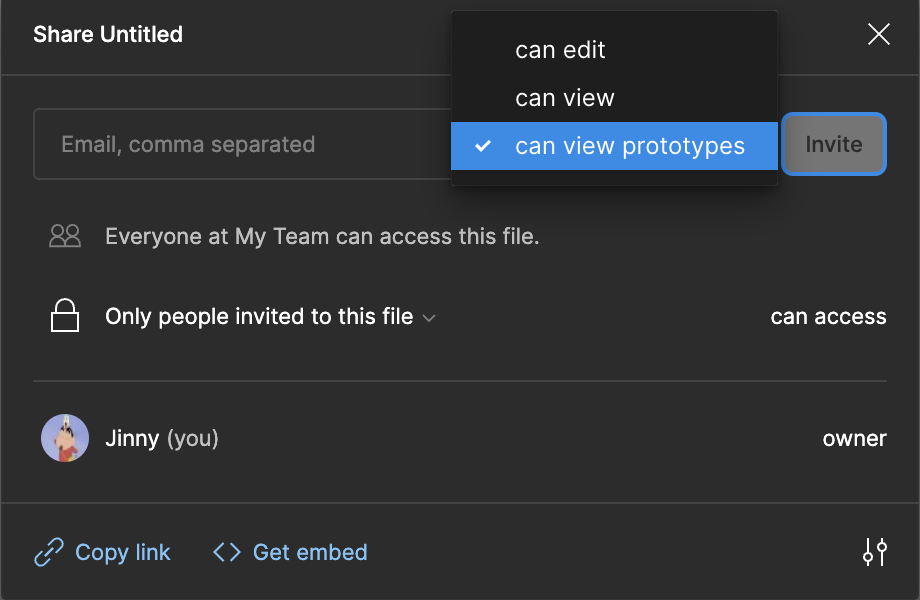
Task: Click the embed code brackets icon
Action: 227,552
